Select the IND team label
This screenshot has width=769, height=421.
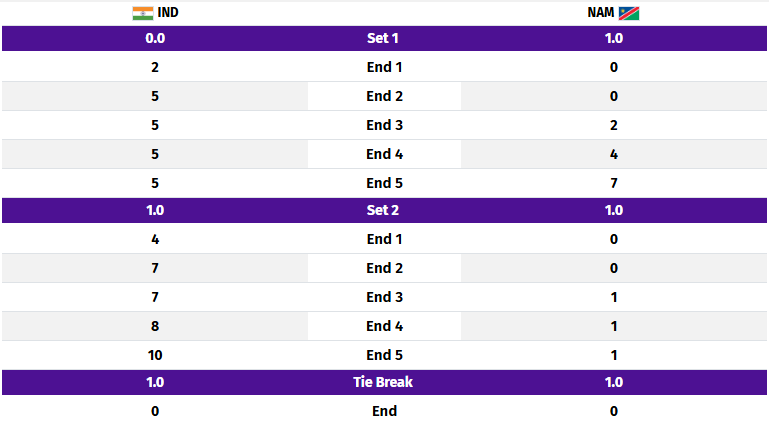(168, 13)
